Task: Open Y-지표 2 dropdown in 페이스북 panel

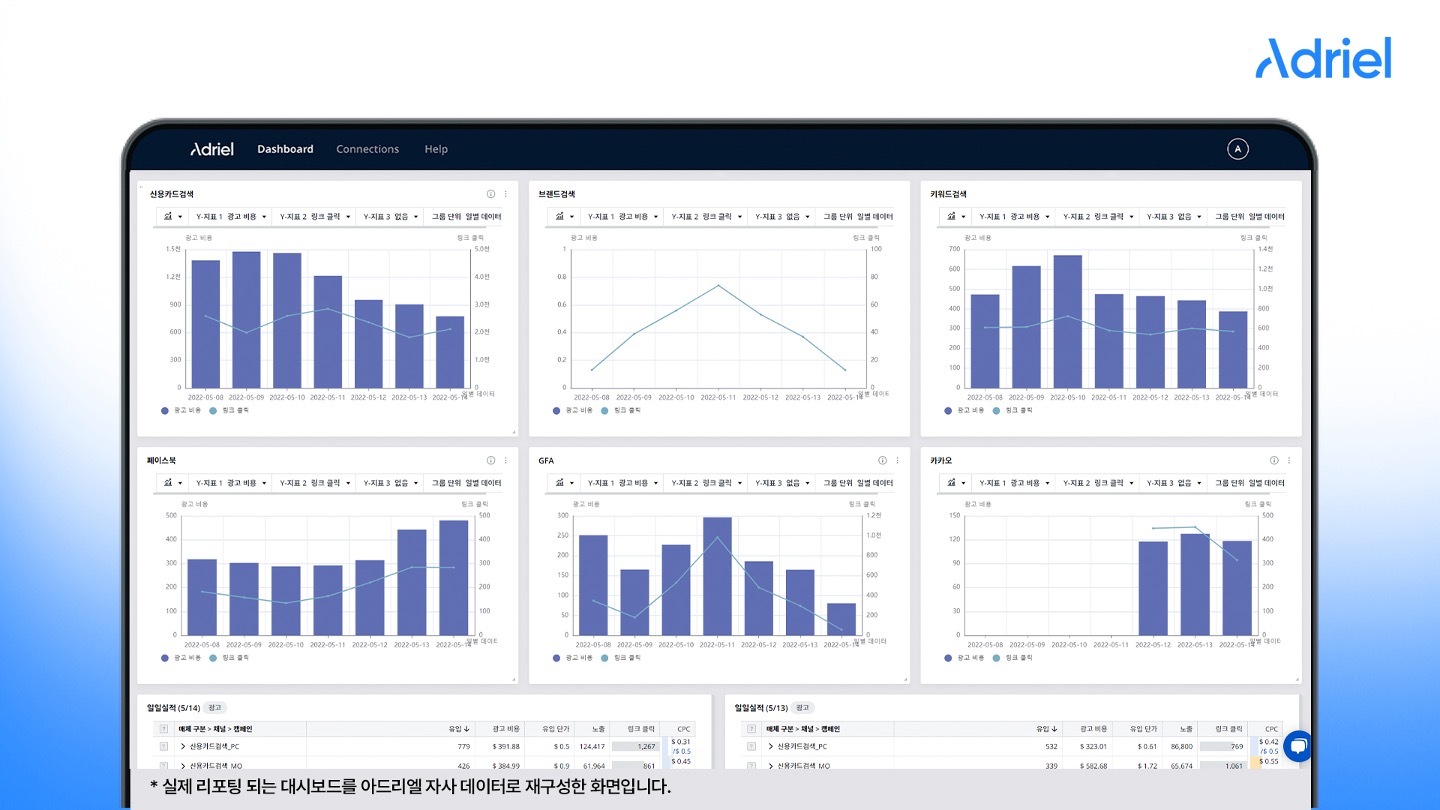Action: pyautogui.click(x=313, y=483)
